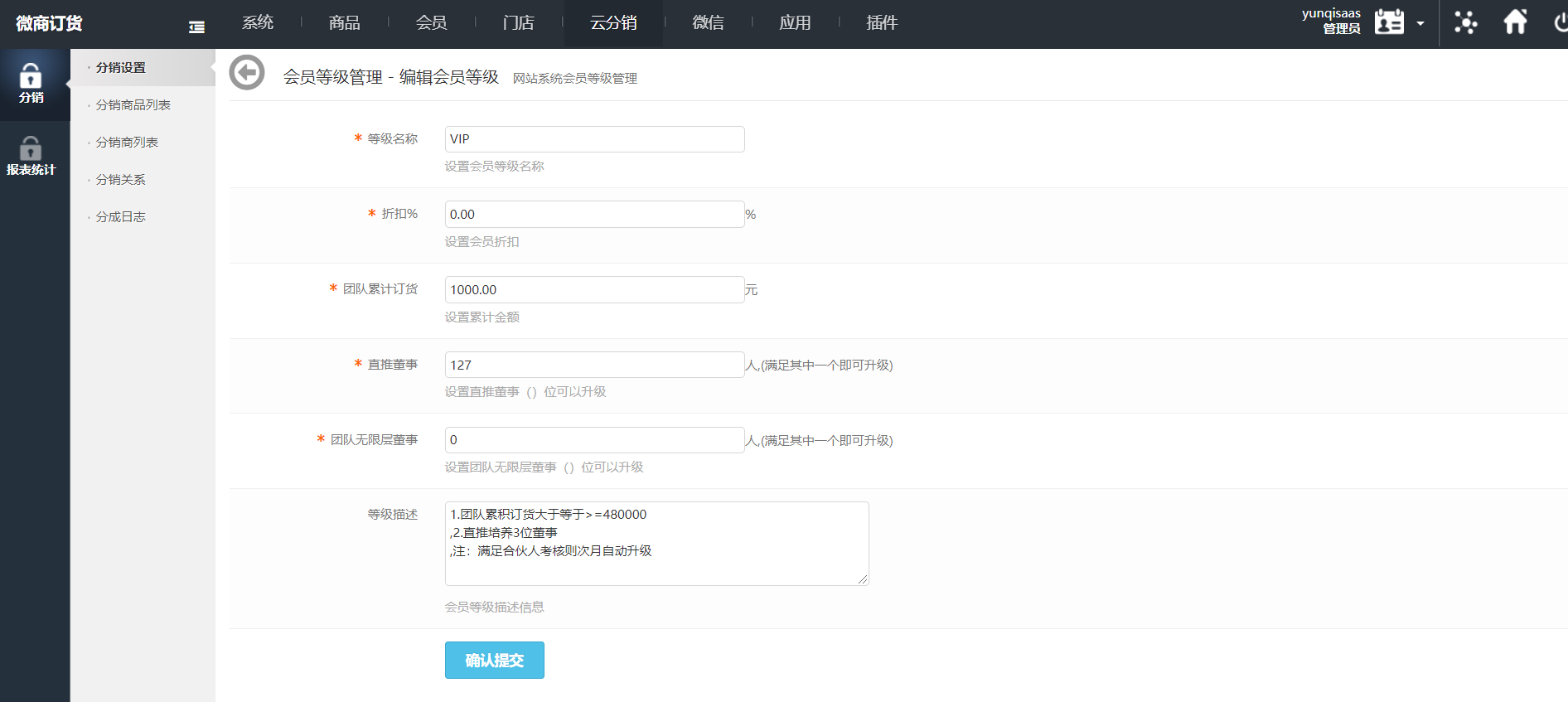
Task: Select 分成日志 in the sidebar
Action: [x=120, y=217]
